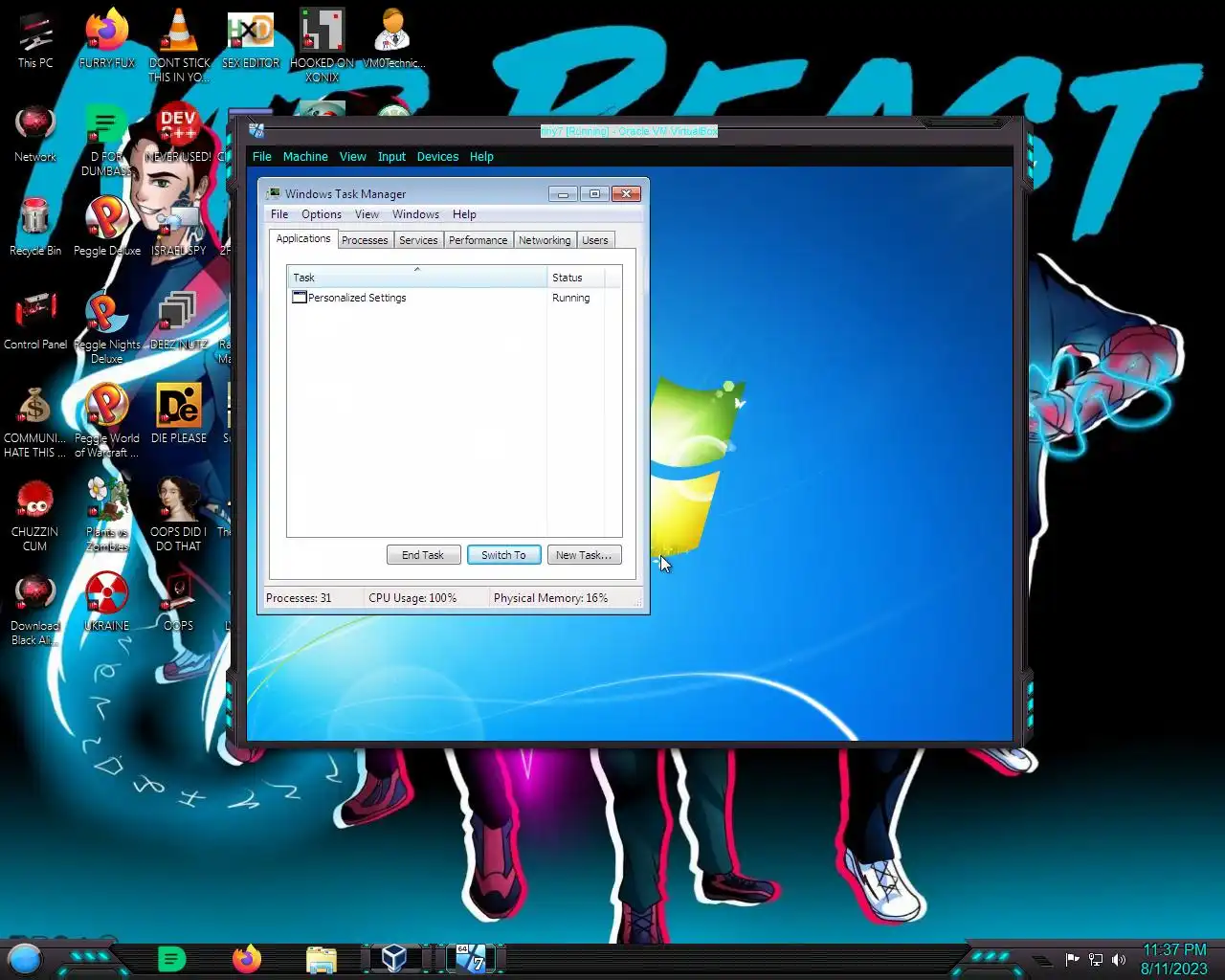The height and width of the screenshot is (980, 1225).
Task: Open the CHUZZIN CUM desktop shortcut
Action: (35, 516)
